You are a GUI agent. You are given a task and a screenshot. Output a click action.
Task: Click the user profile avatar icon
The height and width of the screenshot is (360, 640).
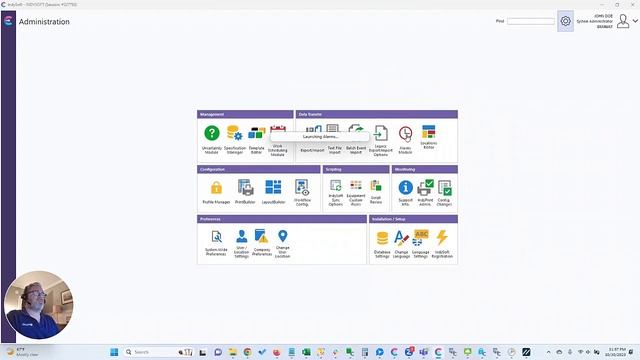[623, 21]
